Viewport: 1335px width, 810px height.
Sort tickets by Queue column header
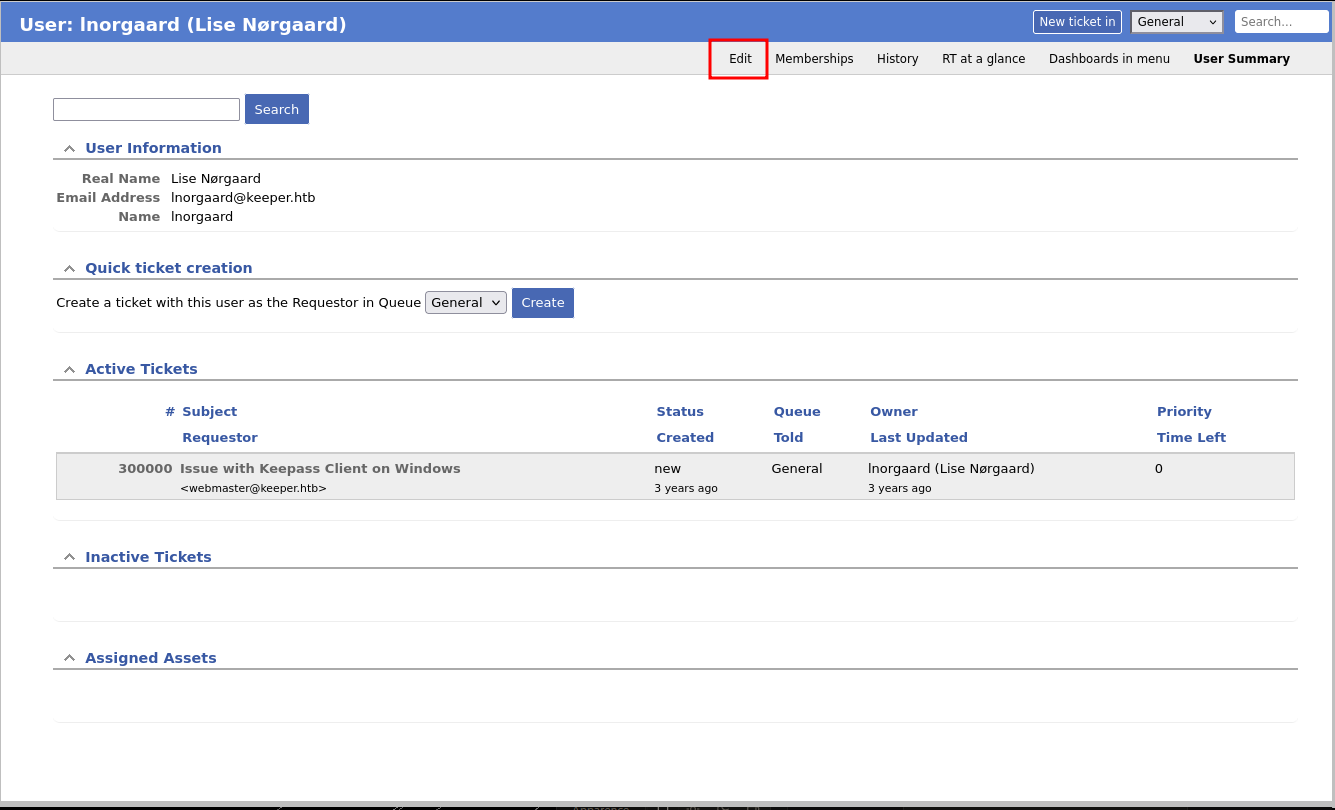point(797,412)
